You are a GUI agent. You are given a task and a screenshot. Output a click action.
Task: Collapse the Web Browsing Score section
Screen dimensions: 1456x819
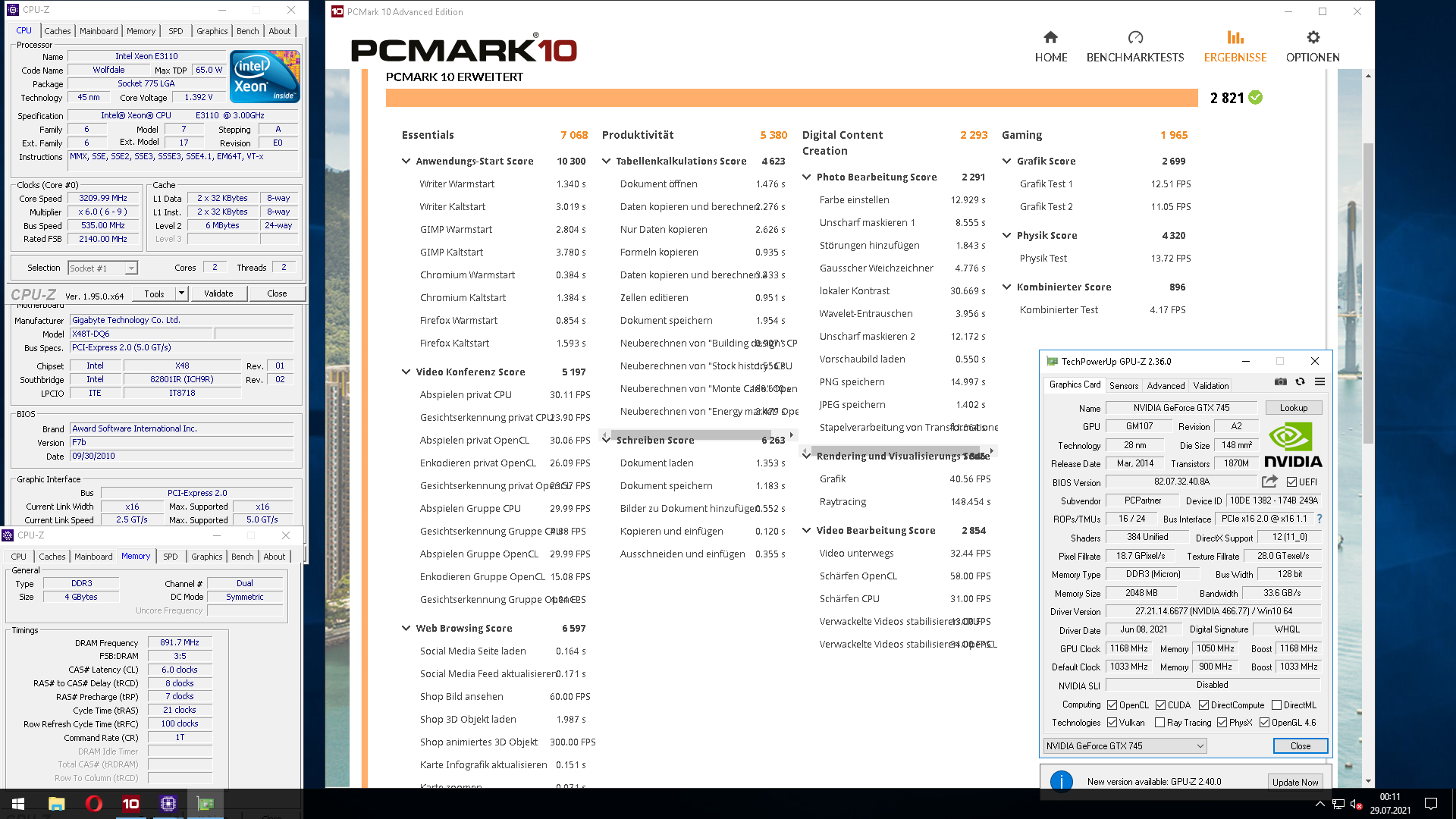click(406, 628)
